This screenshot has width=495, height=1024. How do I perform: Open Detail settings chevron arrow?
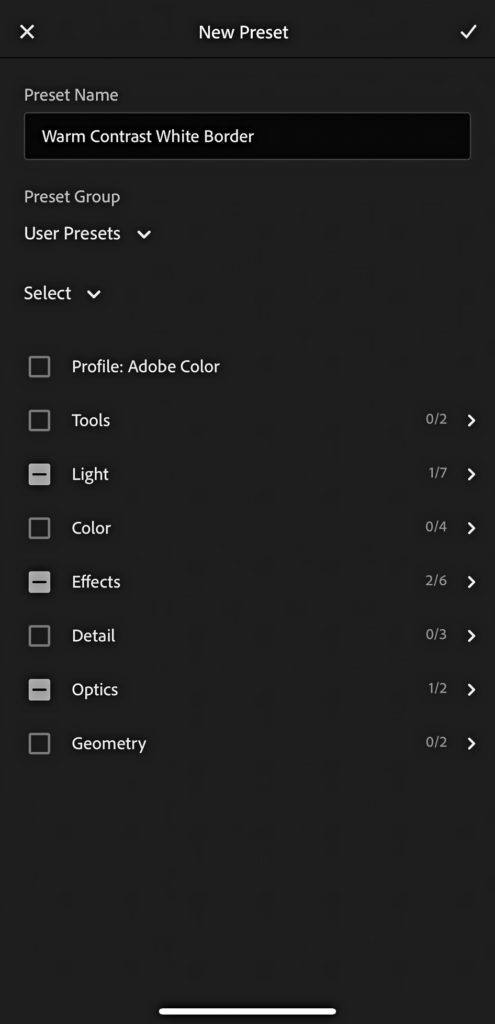point(471,636)
